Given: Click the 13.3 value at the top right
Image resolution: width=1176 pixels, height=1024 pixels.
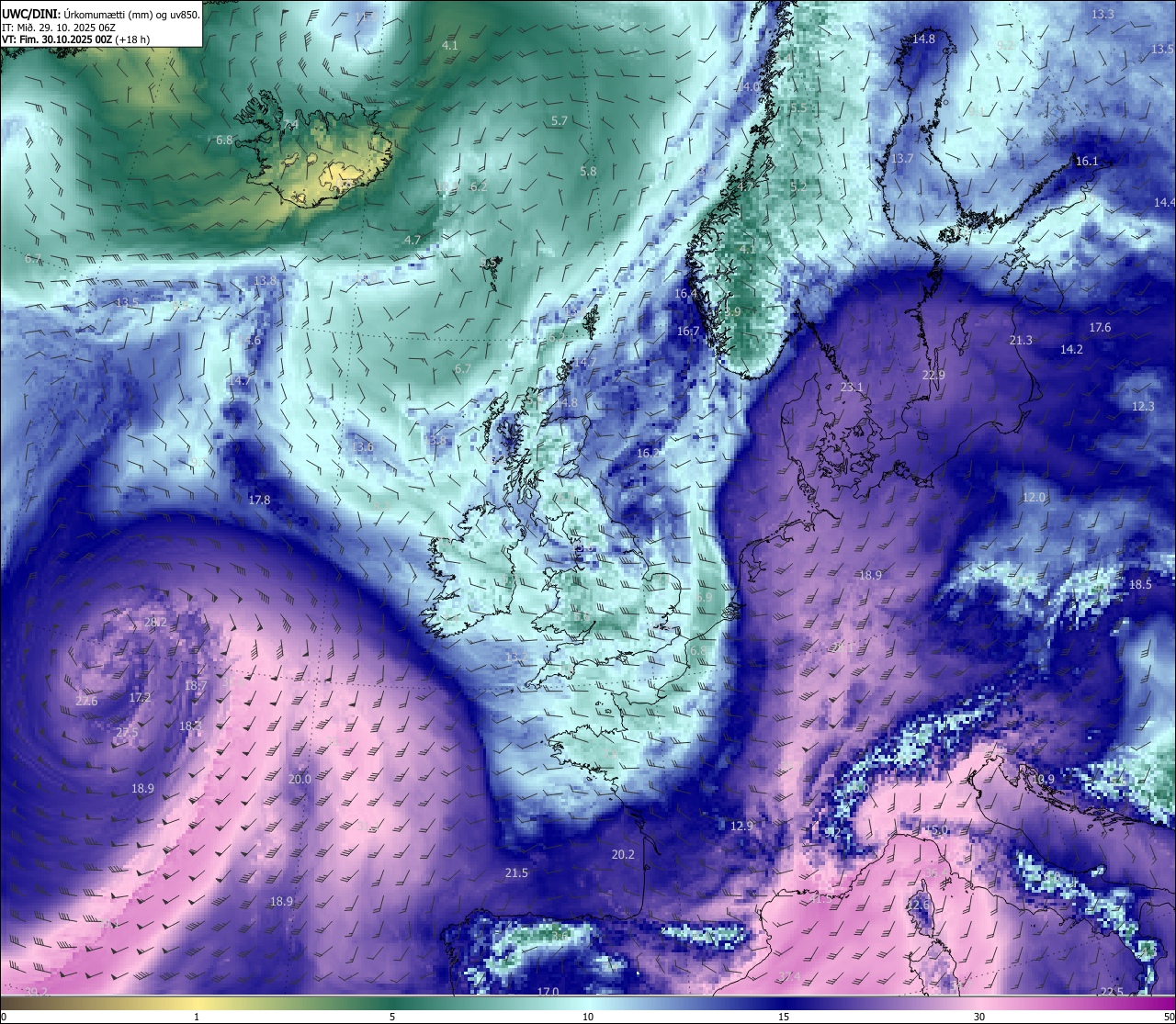Looking at the screenshot, I should 1102,15.
